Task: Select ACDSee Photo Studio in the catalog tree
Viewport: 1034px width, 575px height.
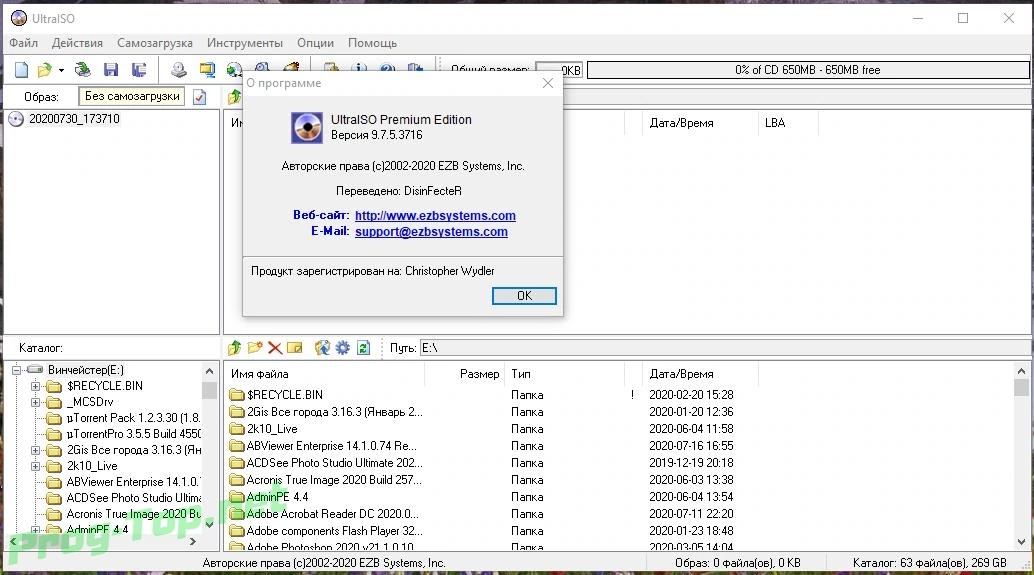Action: (133, 498)
